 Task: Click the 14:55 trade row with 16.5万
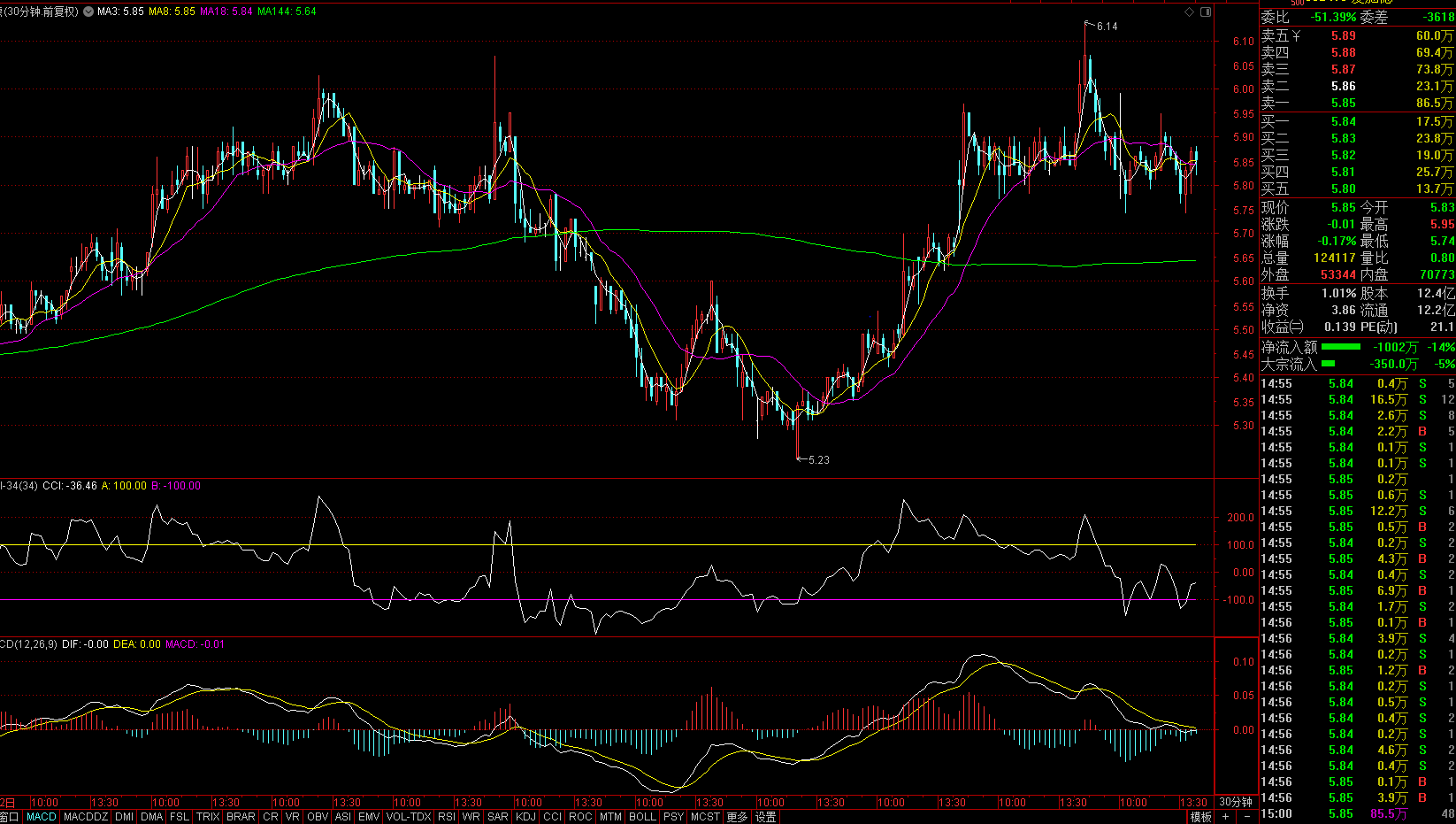(1357, 399)
